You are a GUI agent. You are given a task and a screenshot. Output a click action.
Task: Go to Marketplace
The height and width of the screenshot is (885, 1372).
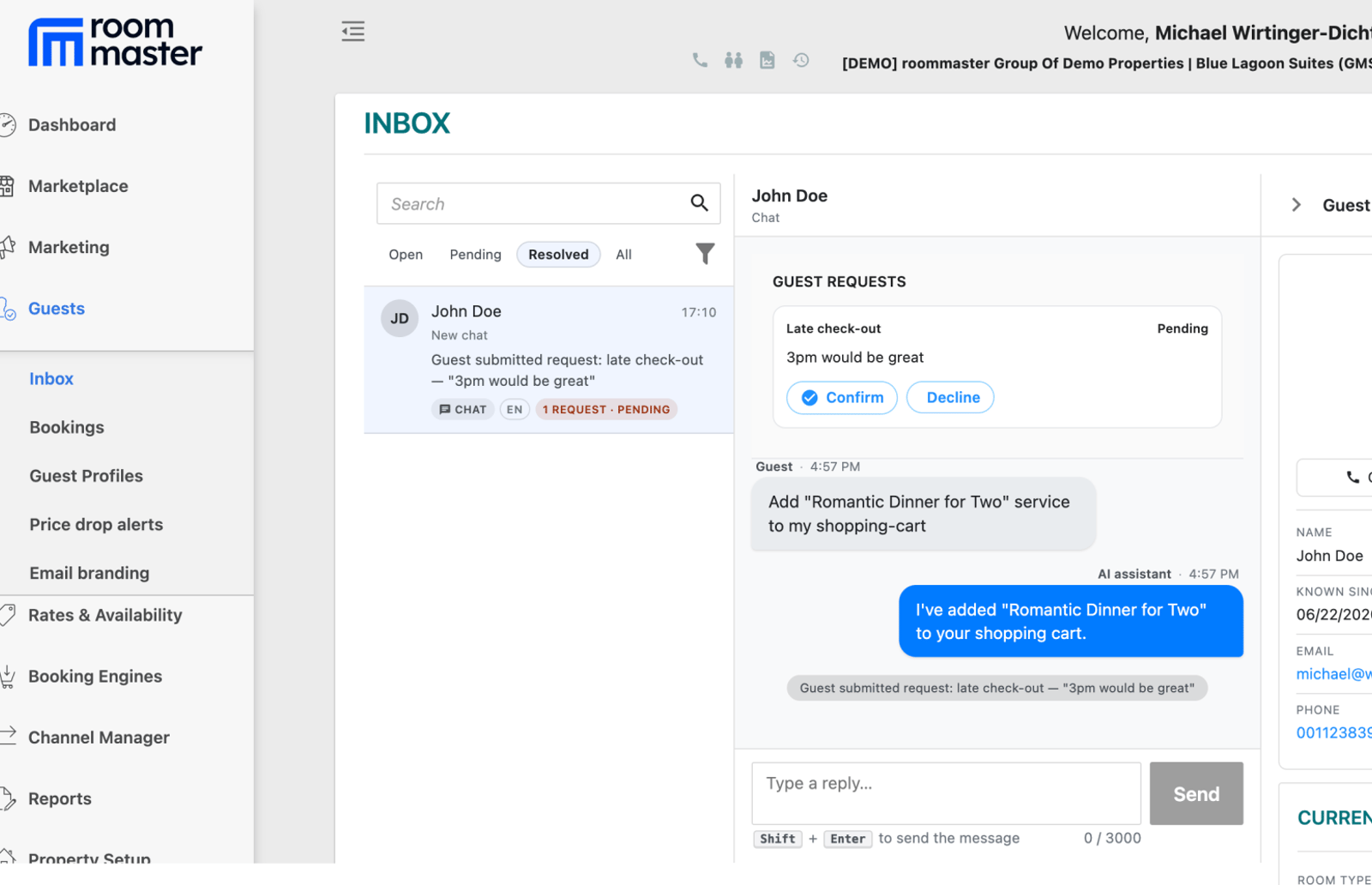78,186
